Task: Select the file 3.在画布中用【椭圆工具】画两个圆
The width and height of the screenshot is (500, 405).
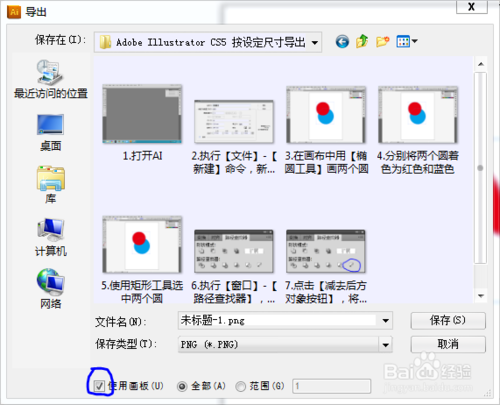Action: (x=326, y=130)
